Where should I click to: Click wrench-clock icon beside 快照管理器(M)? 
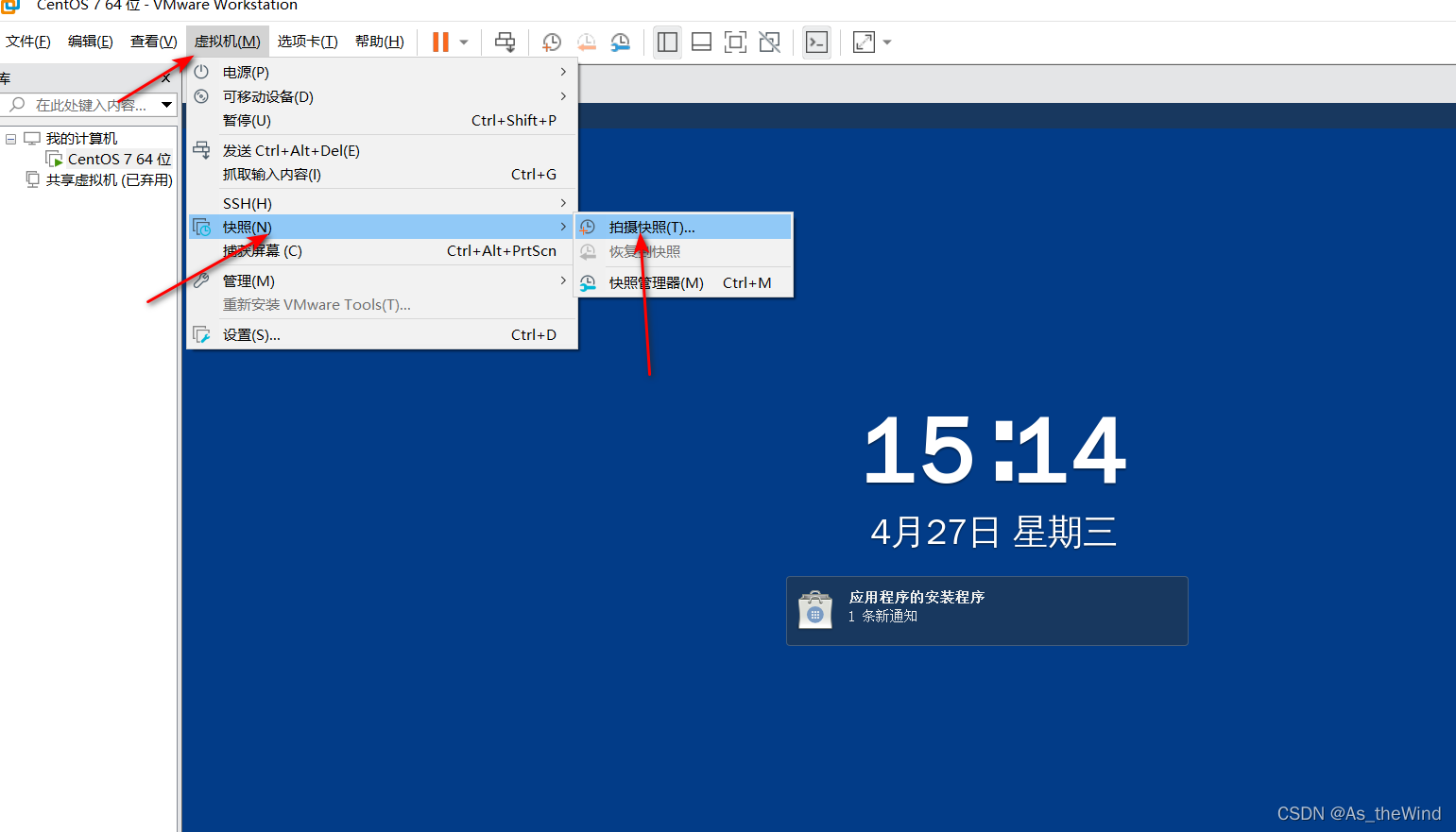pos(588,282)
